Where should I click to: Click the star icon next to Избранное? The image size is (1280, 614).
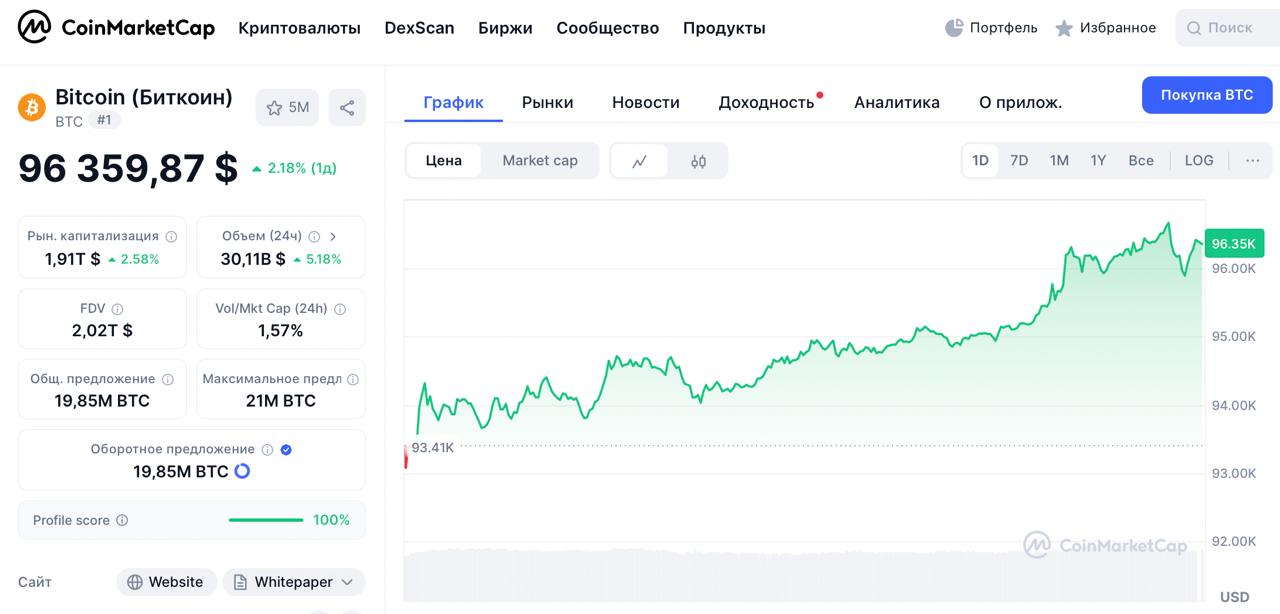click(1064, 28)
